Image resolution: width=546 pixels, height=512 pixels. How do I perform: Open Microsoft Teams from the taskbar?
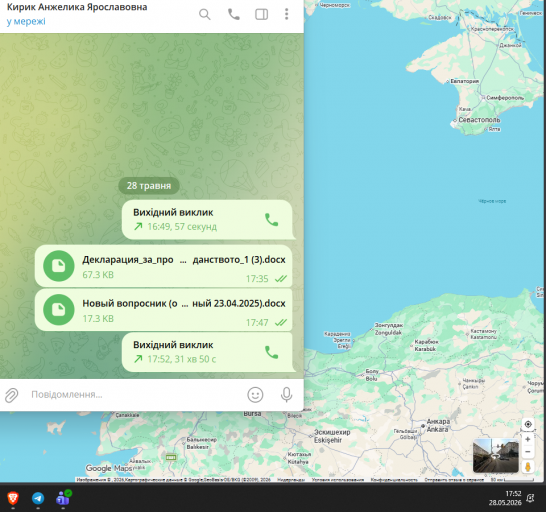pyautogui.click(x=63, y=498)
